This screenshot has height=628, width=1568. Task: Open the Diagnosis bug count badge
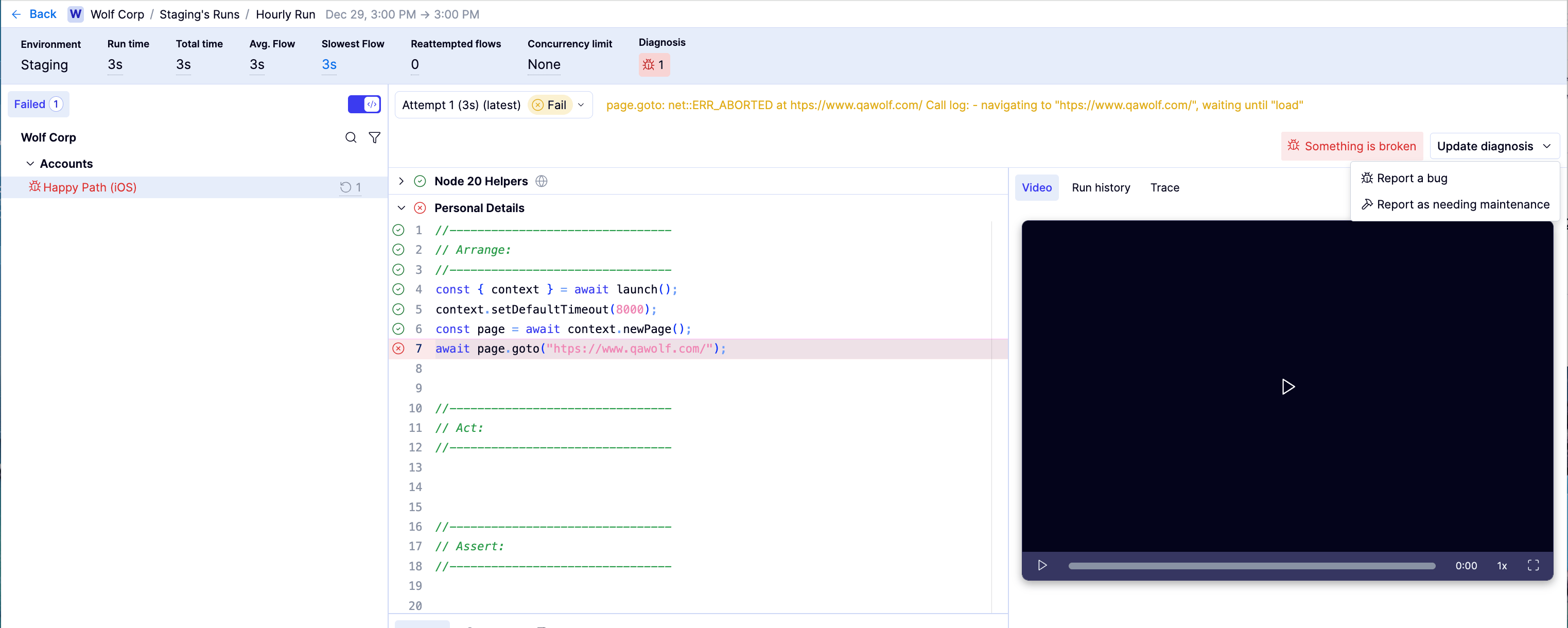(654, 64)
